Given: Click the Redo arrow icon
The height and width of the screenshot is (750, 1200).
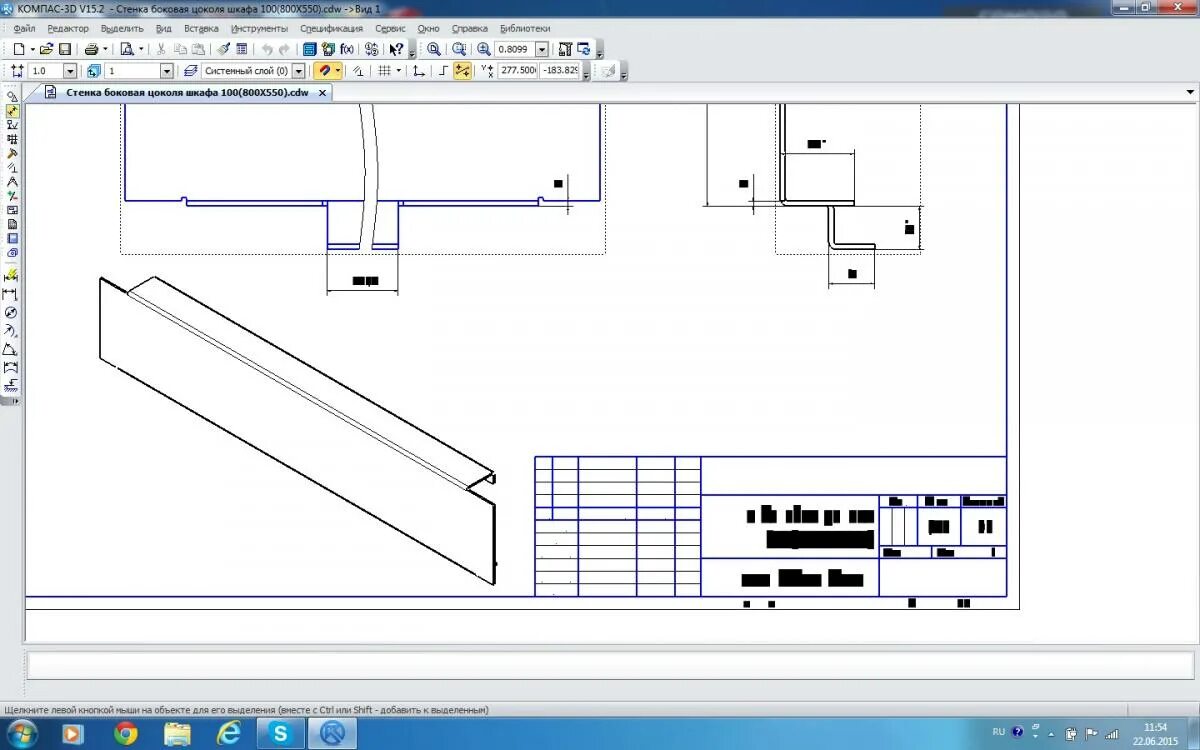Looking at the screenshot, I should (x=284, y=49).
